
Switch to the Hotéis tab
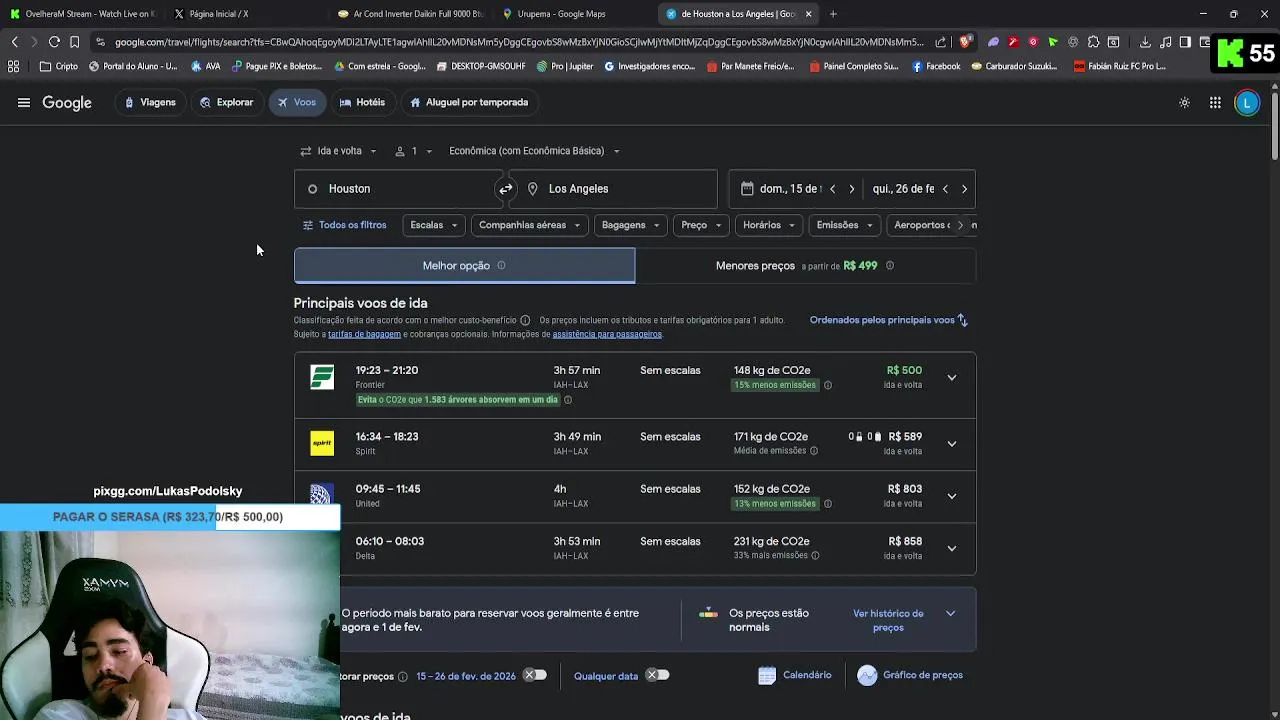point(362,102)
